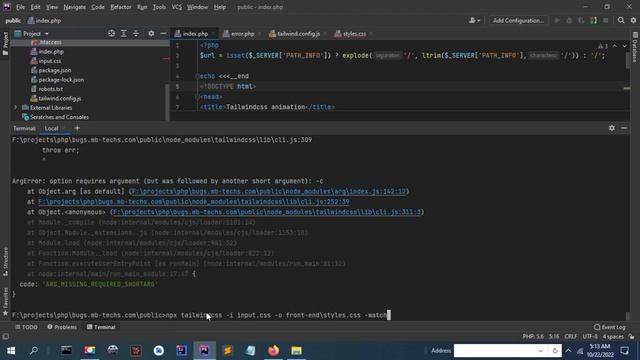640x360 pixels.
Task: Open the View menu
Action: 52,7
